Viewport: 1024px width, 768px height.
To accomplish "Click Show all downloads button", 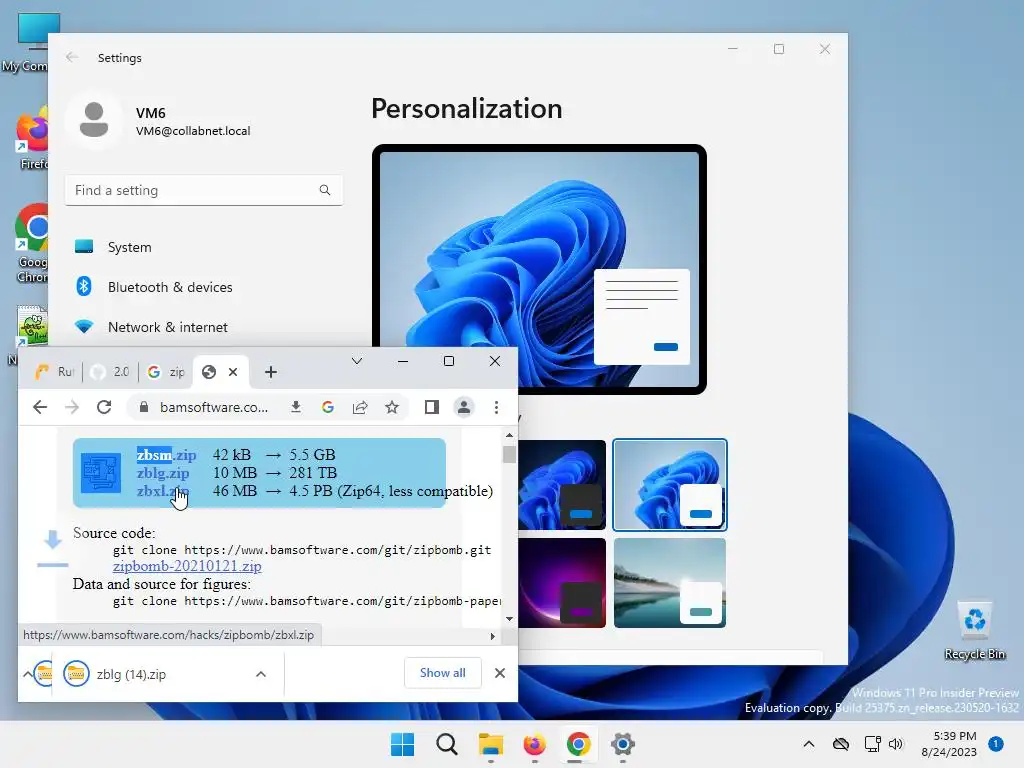I will pos(443,673).
